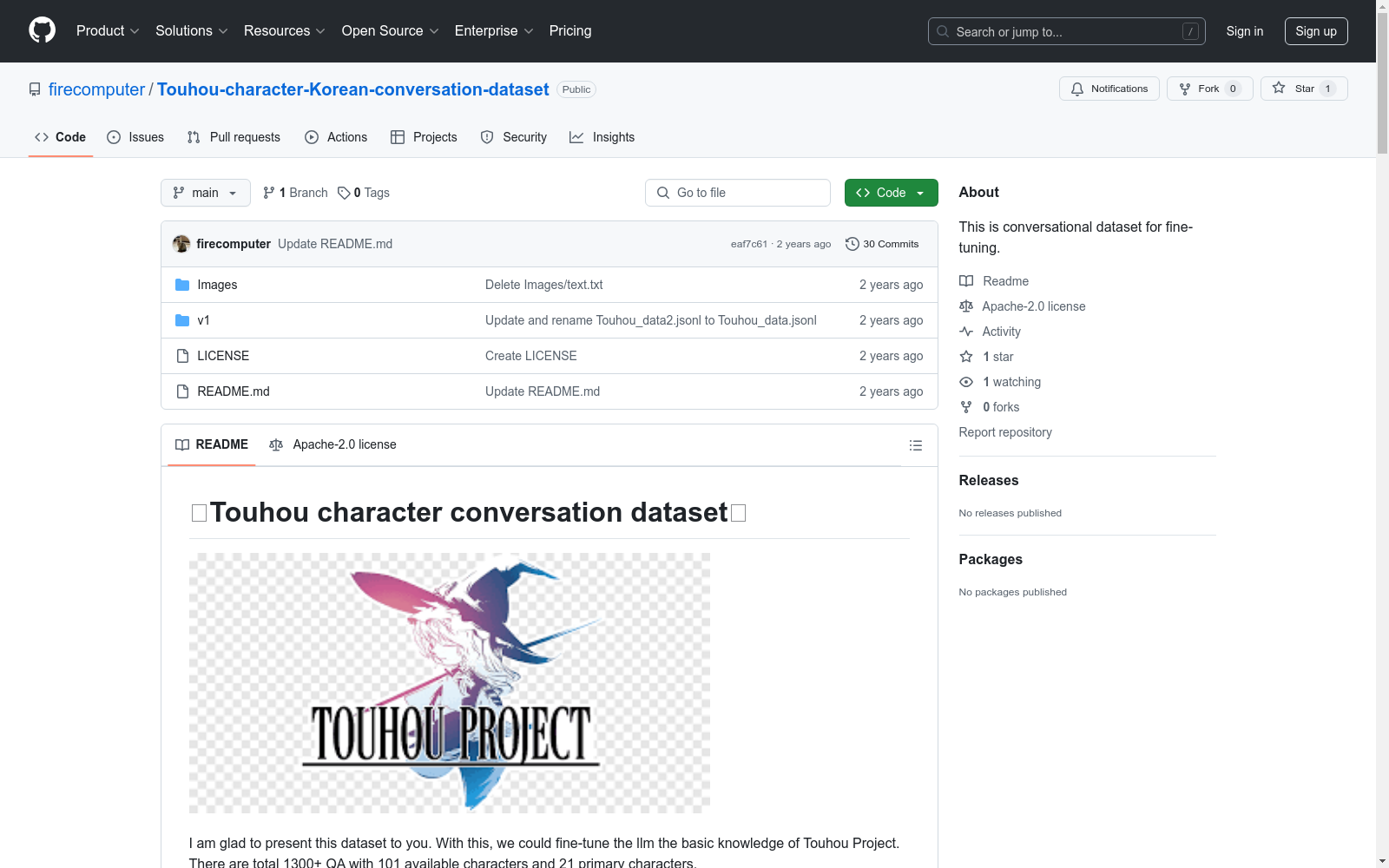This screenshot has width=1389, height=868.
Task: Click the Releases heading link
Action: (x=989, y=480)
